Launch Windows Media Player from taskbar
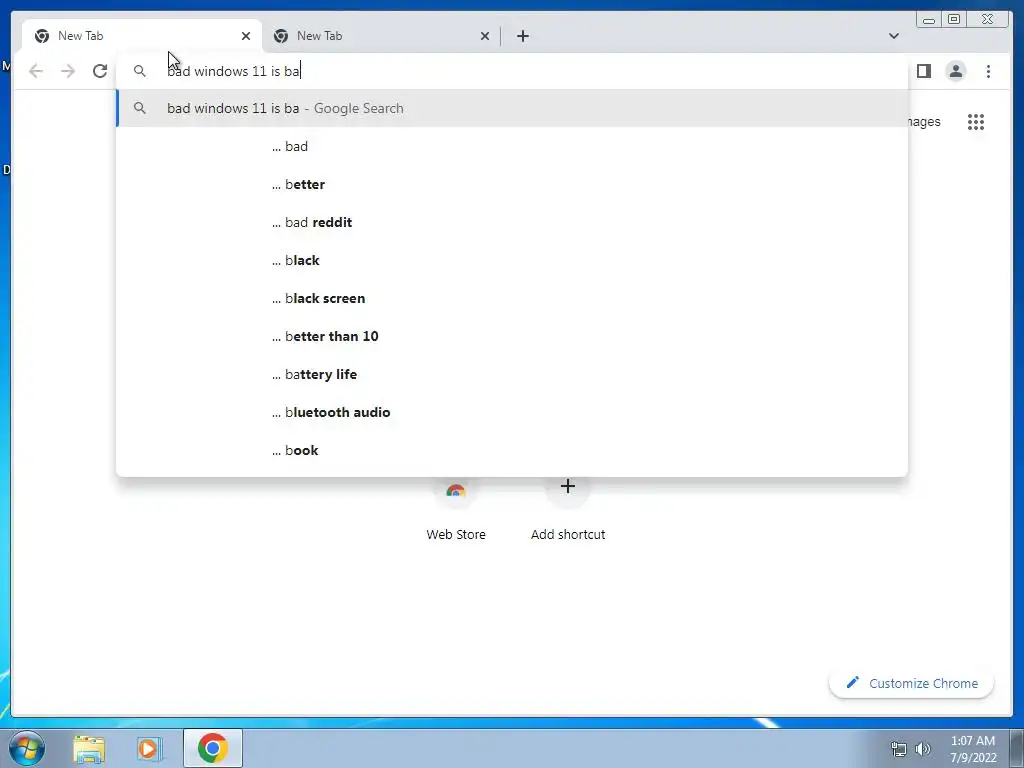 coord(150,749)
